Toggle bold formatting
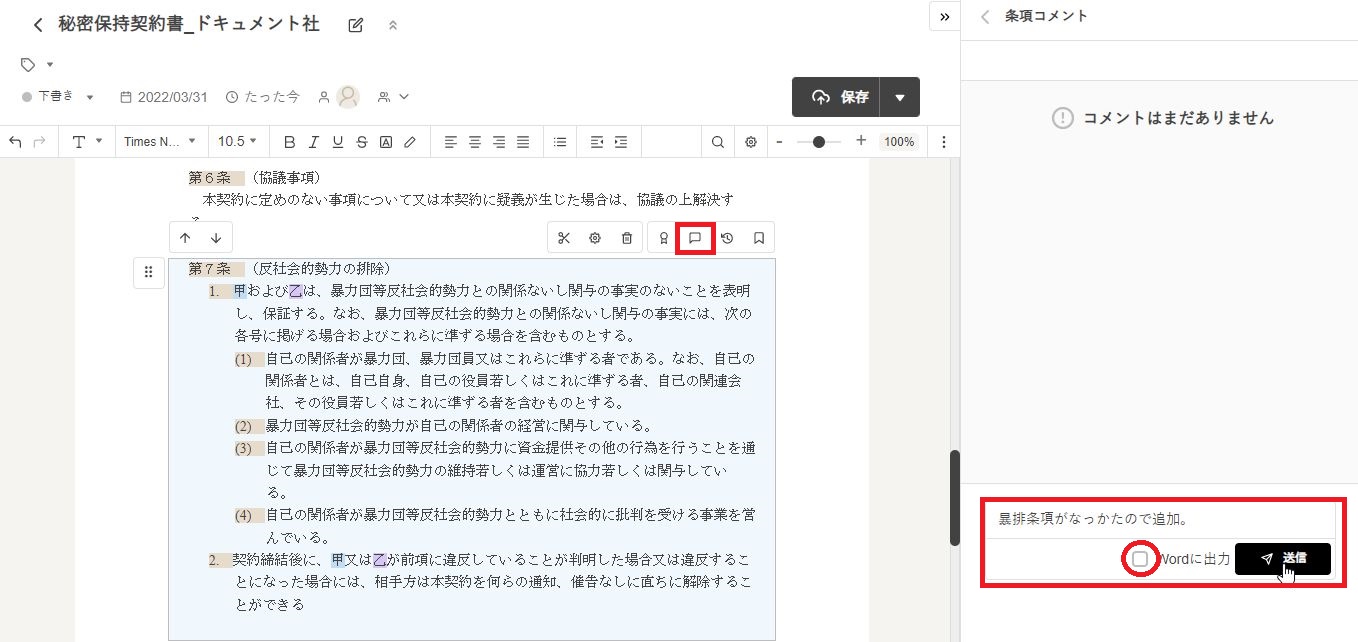 click(290, 142)
